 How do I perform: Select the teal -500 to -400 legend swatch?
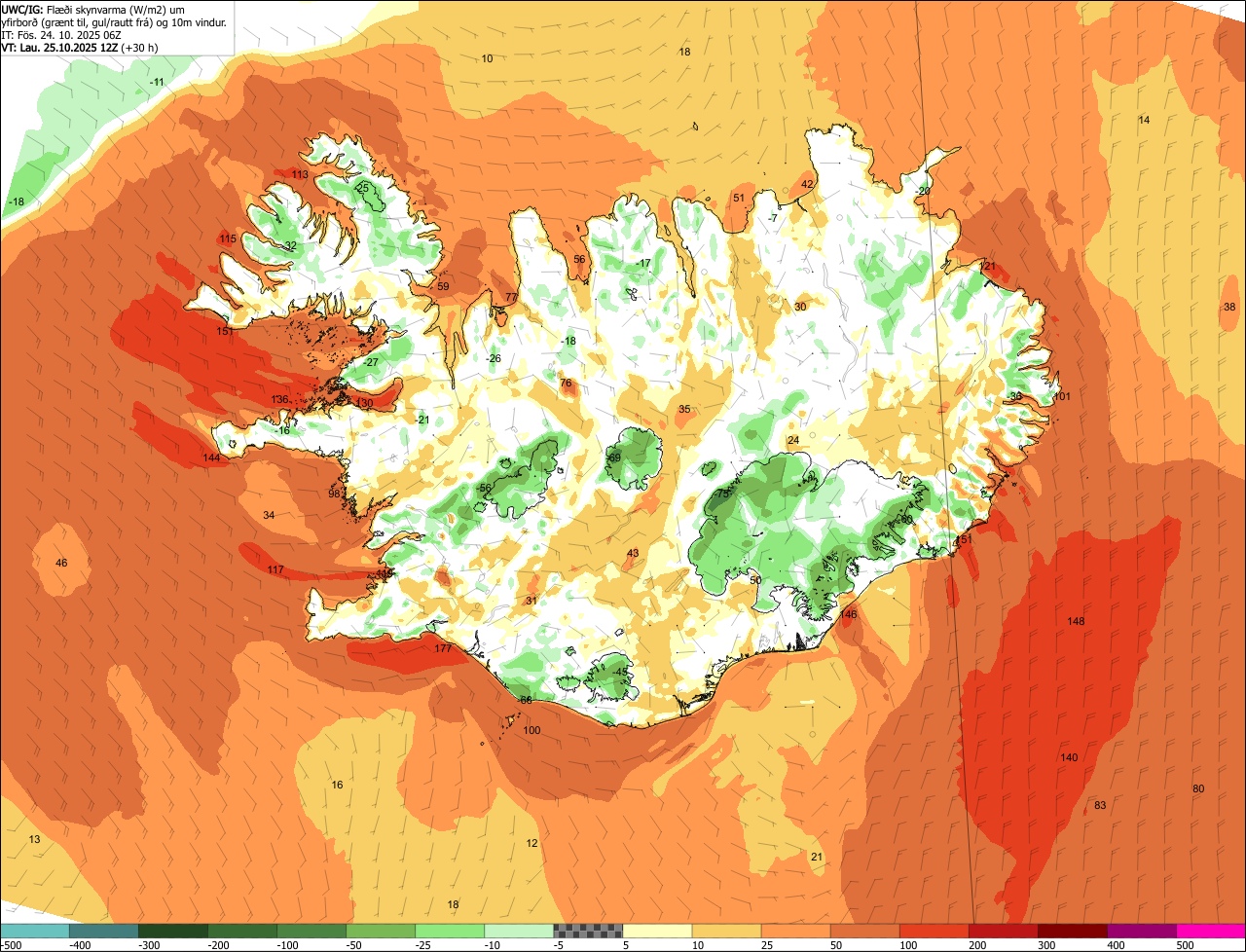[x=35, y=931]
